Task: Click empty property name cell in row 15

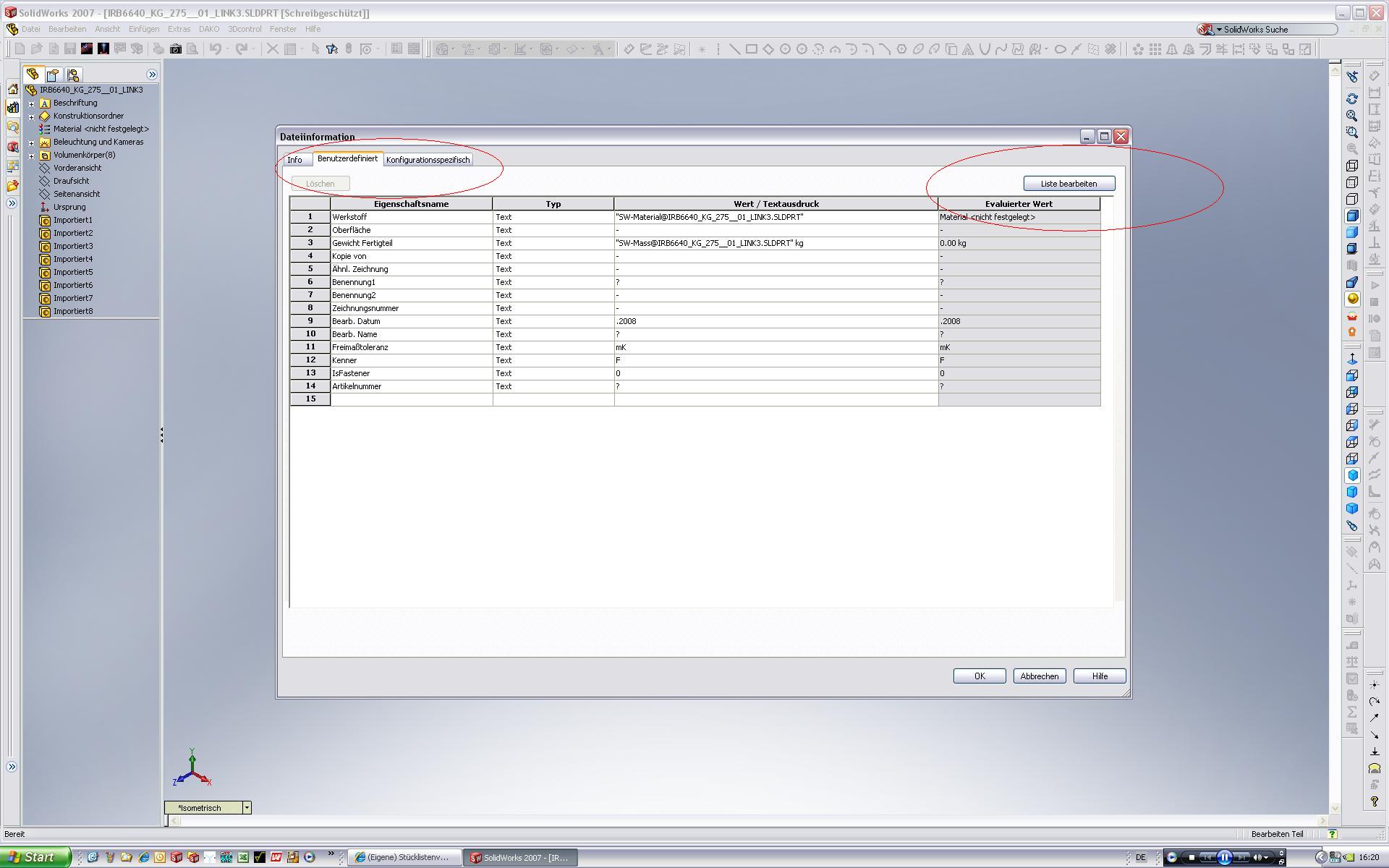Action: point(411,399)
